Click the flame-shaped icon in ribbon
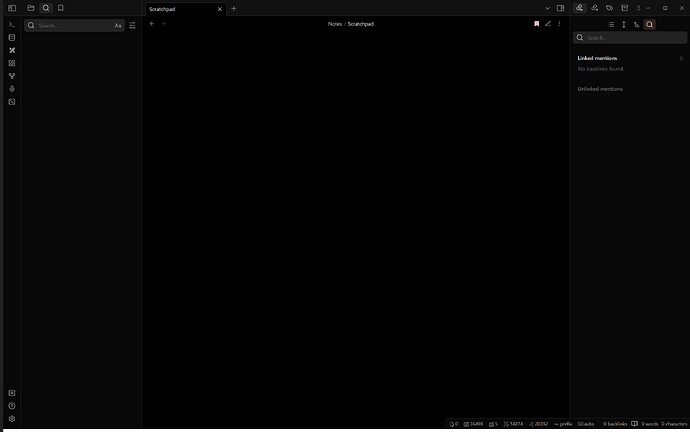 click(x=12, y=88)
